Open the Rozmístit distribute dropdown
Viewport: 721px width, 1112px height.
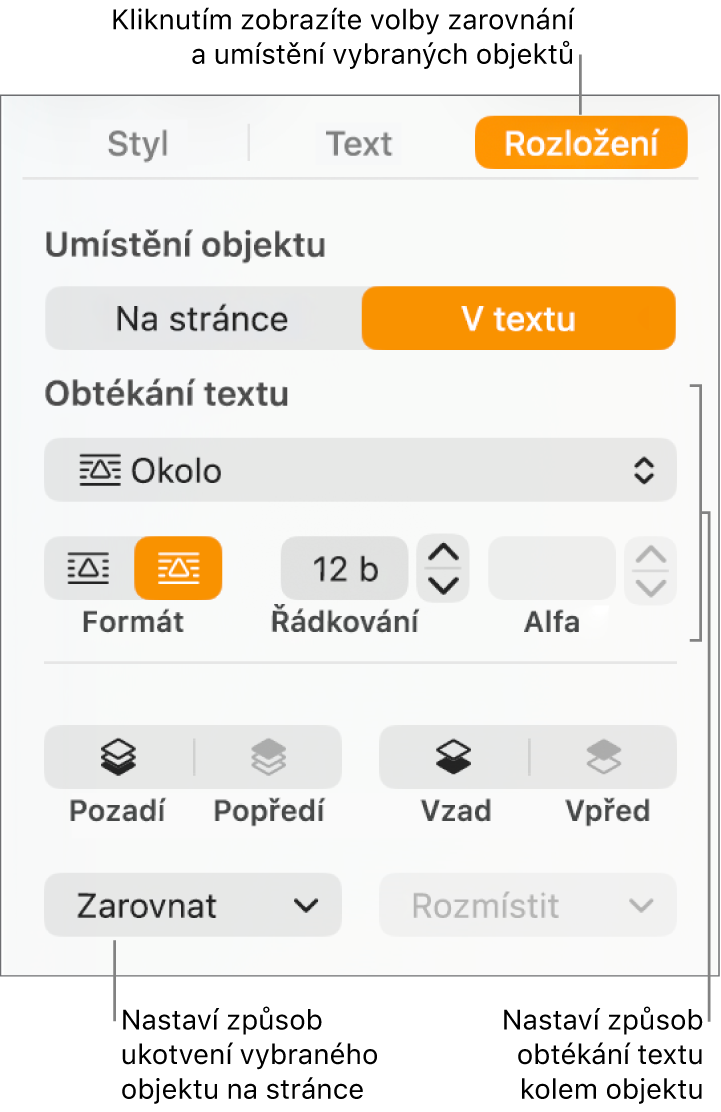tap(528, 905)
